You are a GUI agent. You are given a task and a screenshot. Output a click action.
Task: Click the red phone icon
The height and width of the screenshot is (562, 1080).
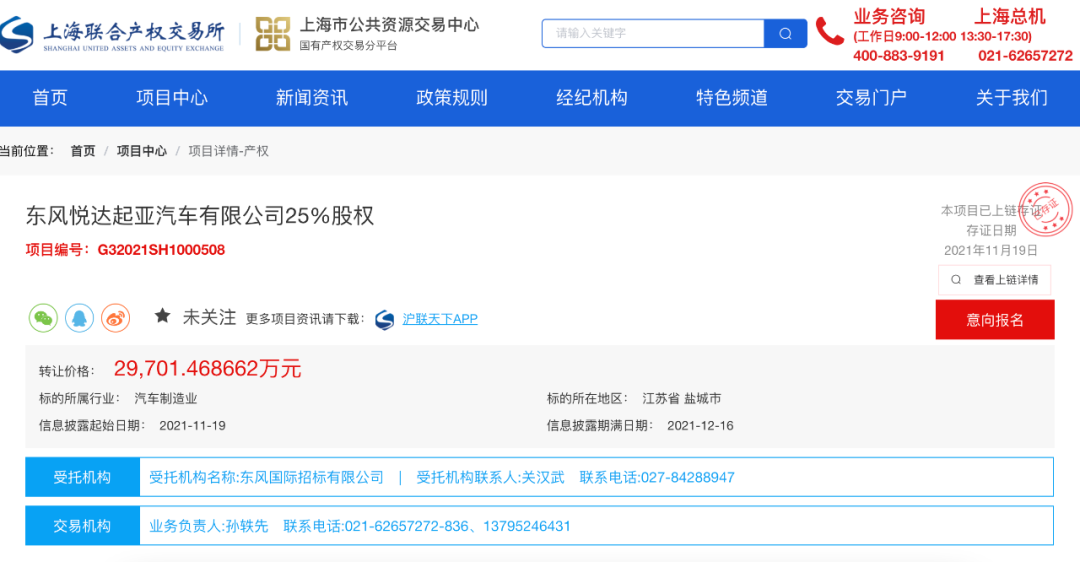tap(829, 32)
